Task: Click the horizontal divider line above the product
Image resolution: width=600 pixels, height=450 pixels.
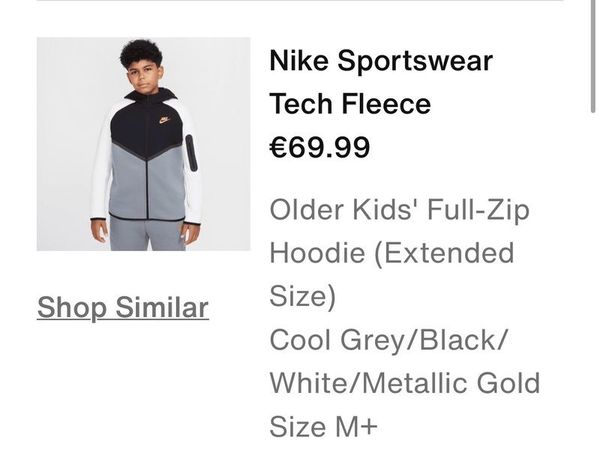Action: pos(300,2)
